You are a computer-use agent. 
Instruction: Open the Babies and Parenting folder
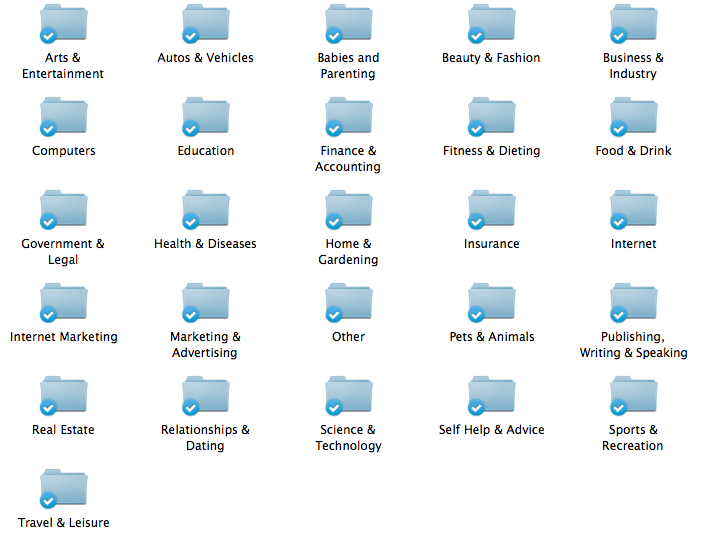349,24
